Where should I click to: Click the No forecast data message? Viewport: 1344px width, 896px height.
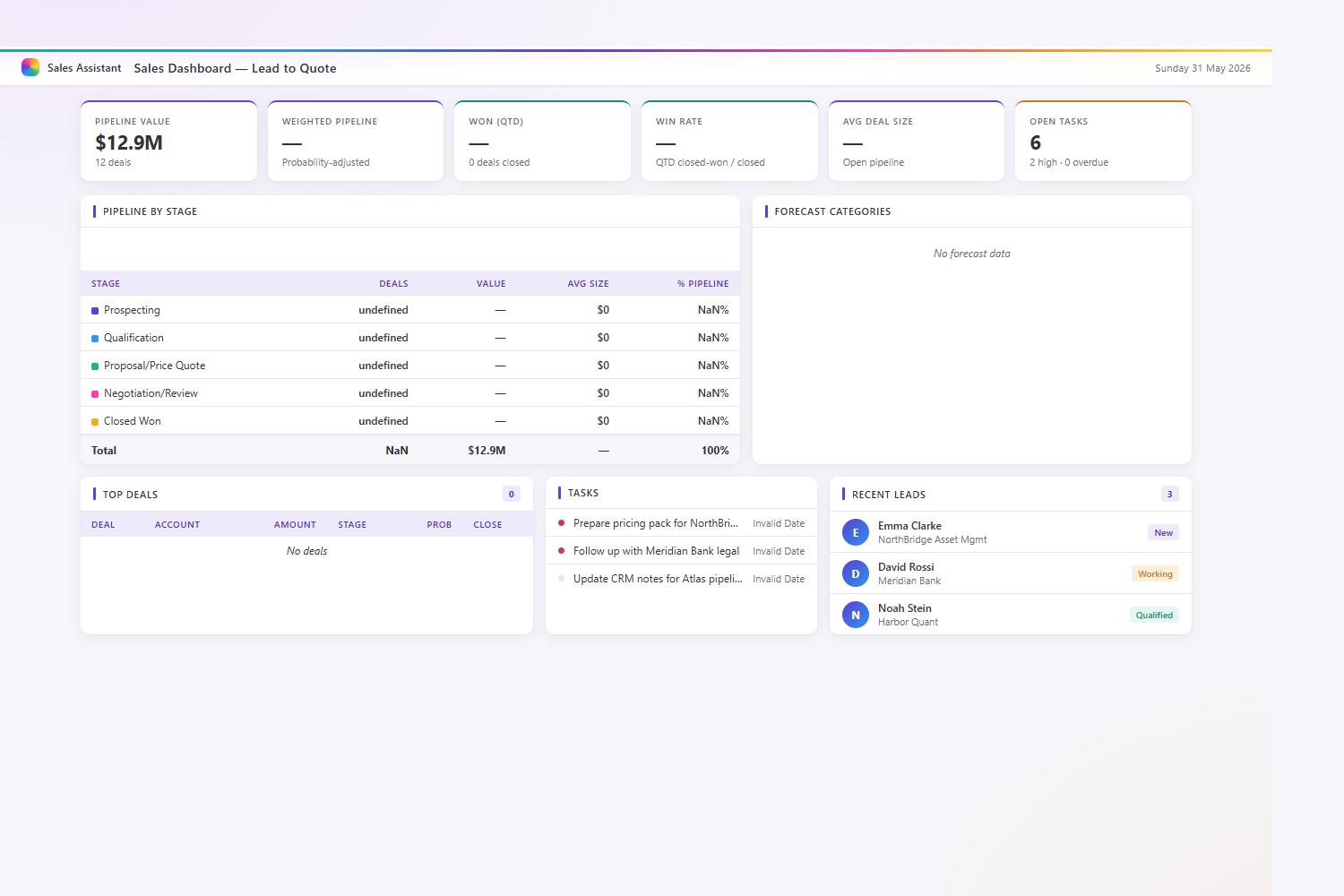[972, 254]
